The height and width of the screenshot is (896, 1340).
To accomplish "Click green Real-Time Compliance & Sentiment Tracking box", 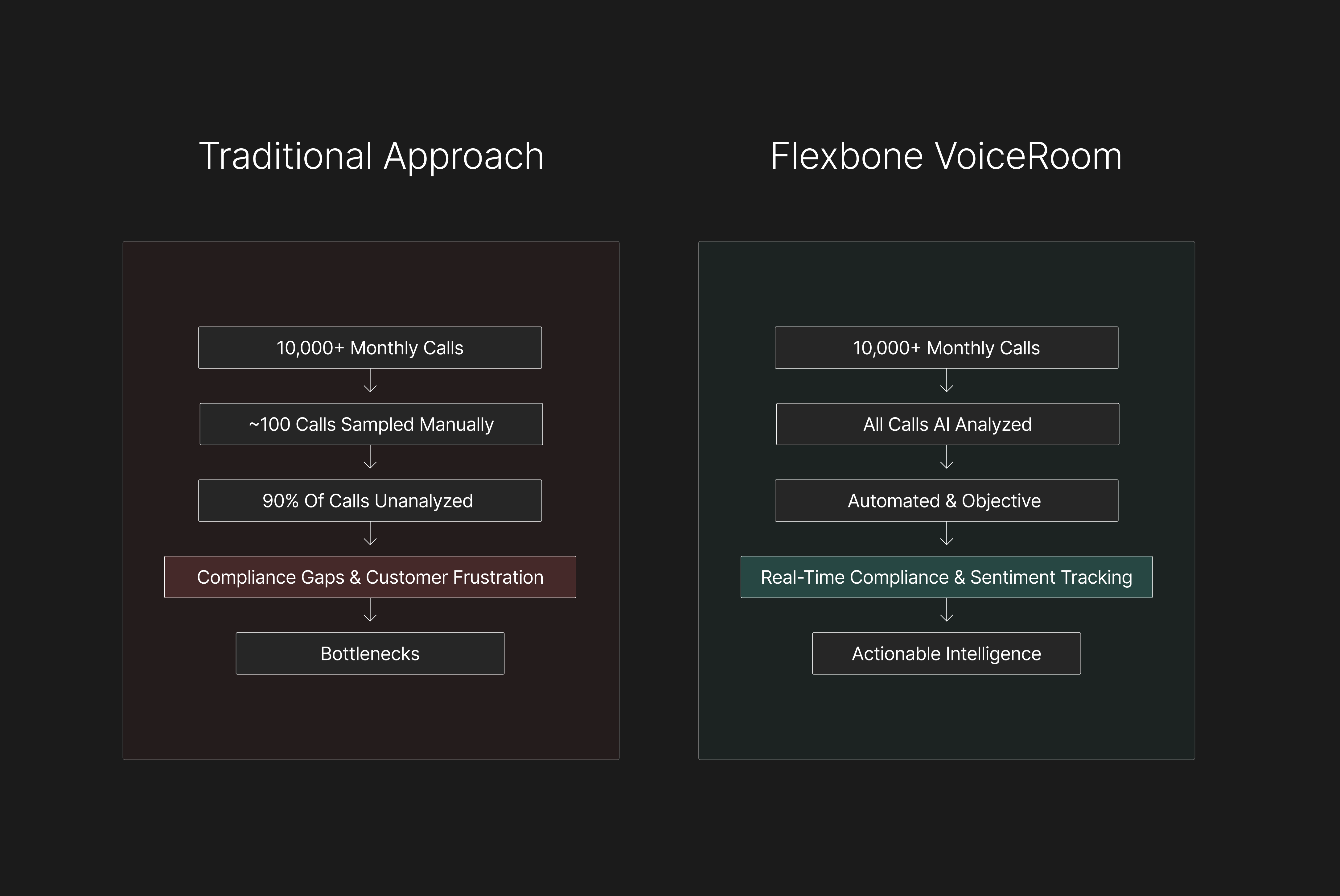I will (946, 577).
